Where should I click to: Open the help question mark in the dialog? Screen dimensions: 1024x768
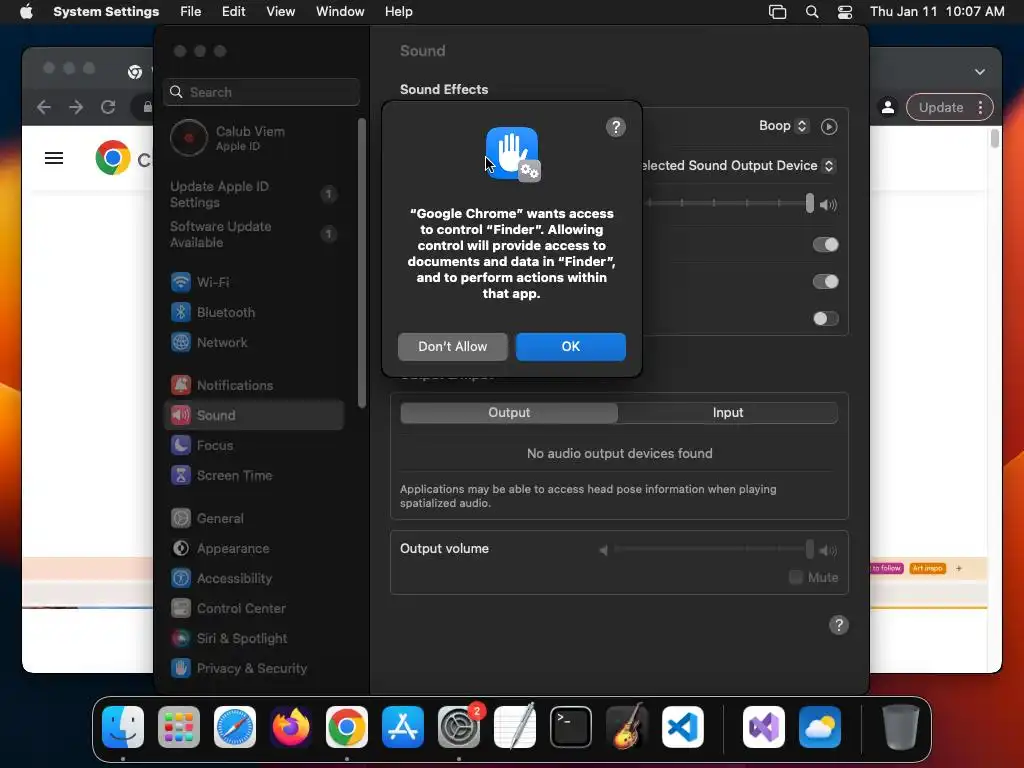click(615, 127)
